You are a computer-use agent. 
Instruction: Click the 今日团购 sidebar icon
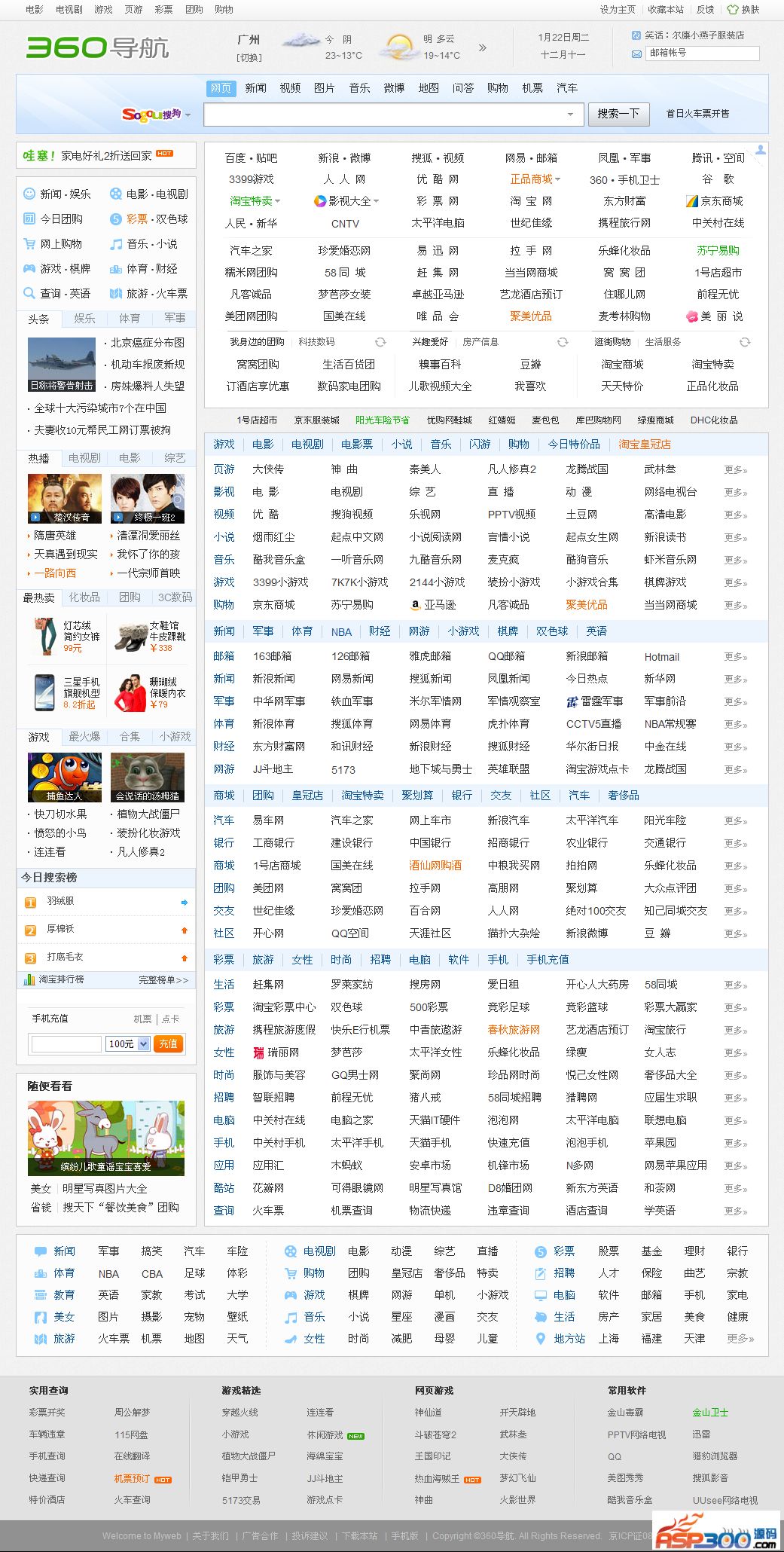click(x=29, y=218)
